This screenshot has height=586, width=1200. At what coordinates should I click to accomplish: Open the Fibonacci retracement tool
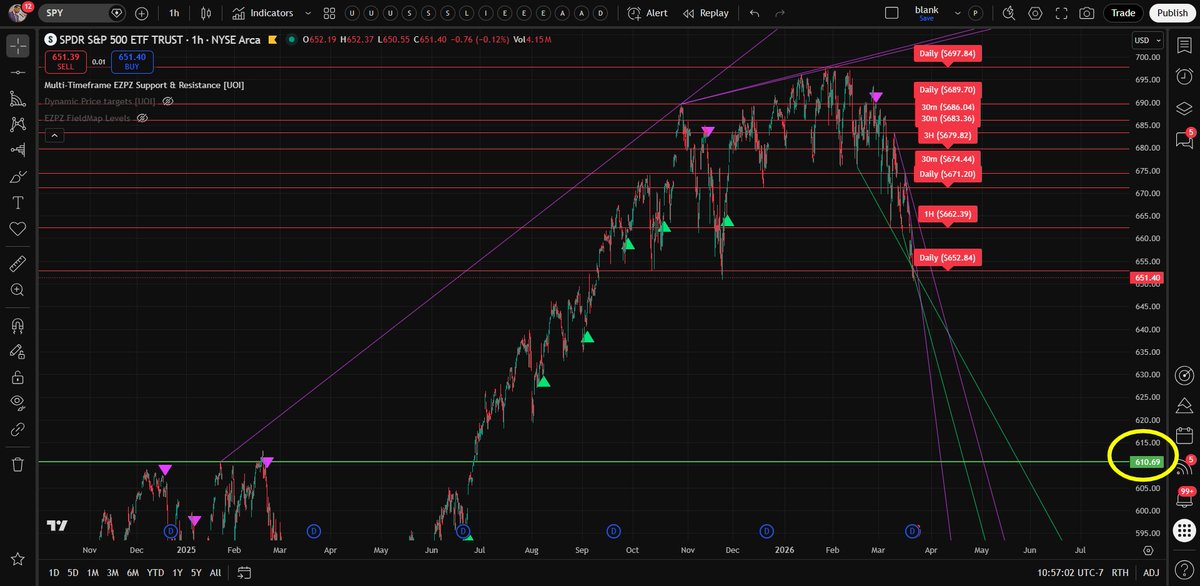pyautogui.click(x=17, y=99)
